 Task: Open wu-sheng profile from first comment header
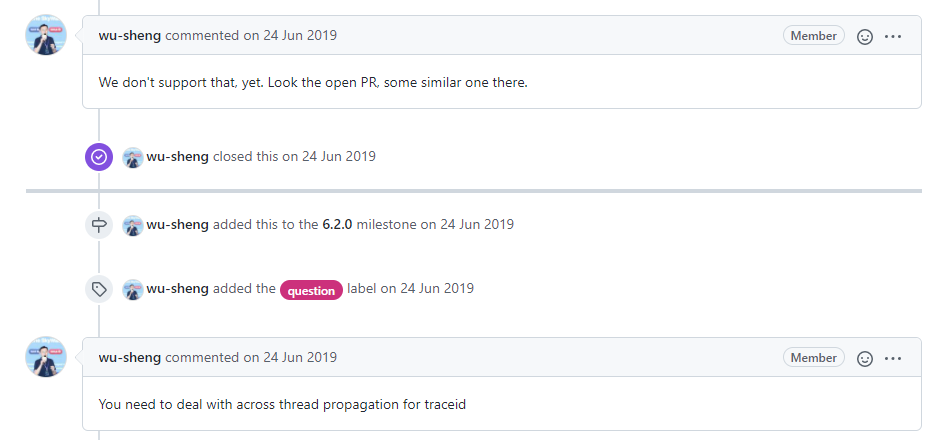click(x=130, y=36)
